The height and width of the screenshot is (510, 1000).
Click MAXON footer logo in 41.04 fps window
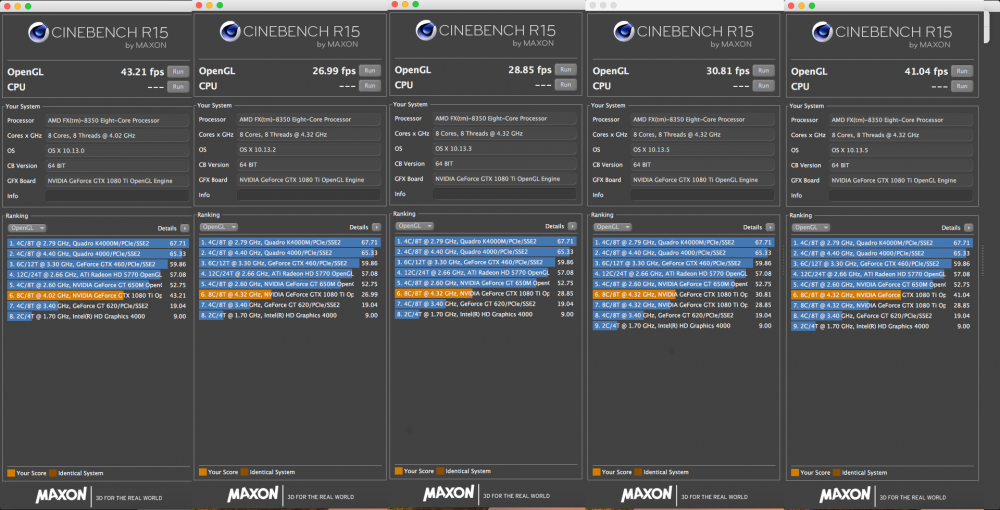(x=844, y=494)
